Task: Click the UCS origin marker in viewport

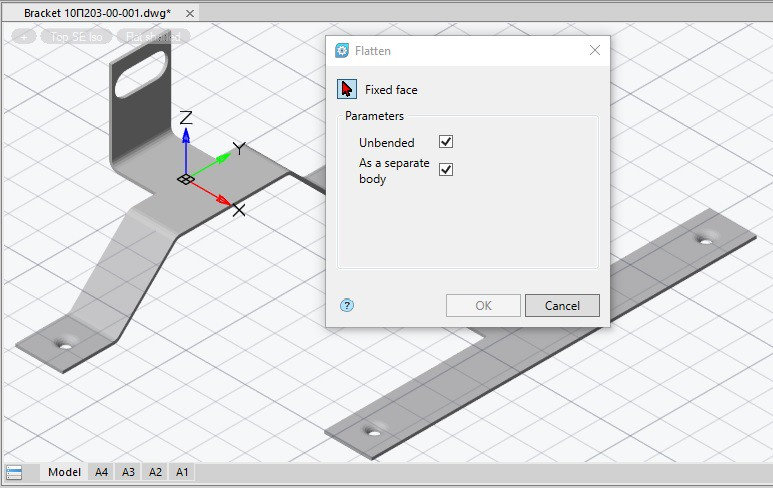Action: [186, 179]
